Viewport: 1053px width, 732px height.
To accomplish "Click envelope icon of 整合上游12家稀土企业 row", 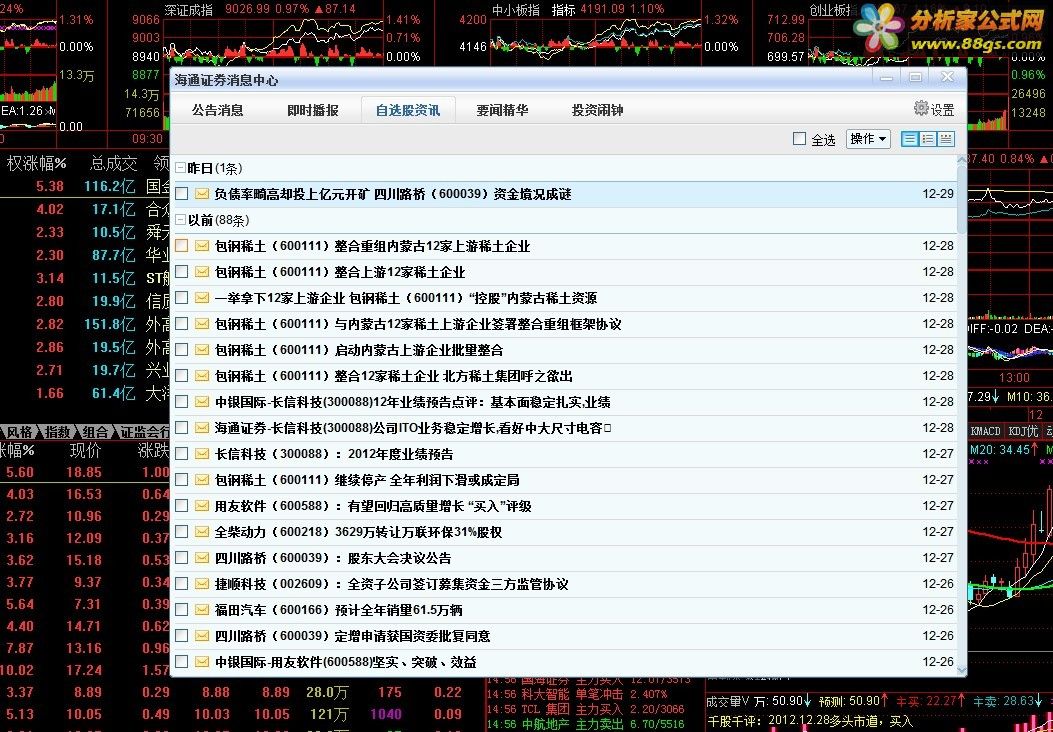I will click(x=202, y=271).
